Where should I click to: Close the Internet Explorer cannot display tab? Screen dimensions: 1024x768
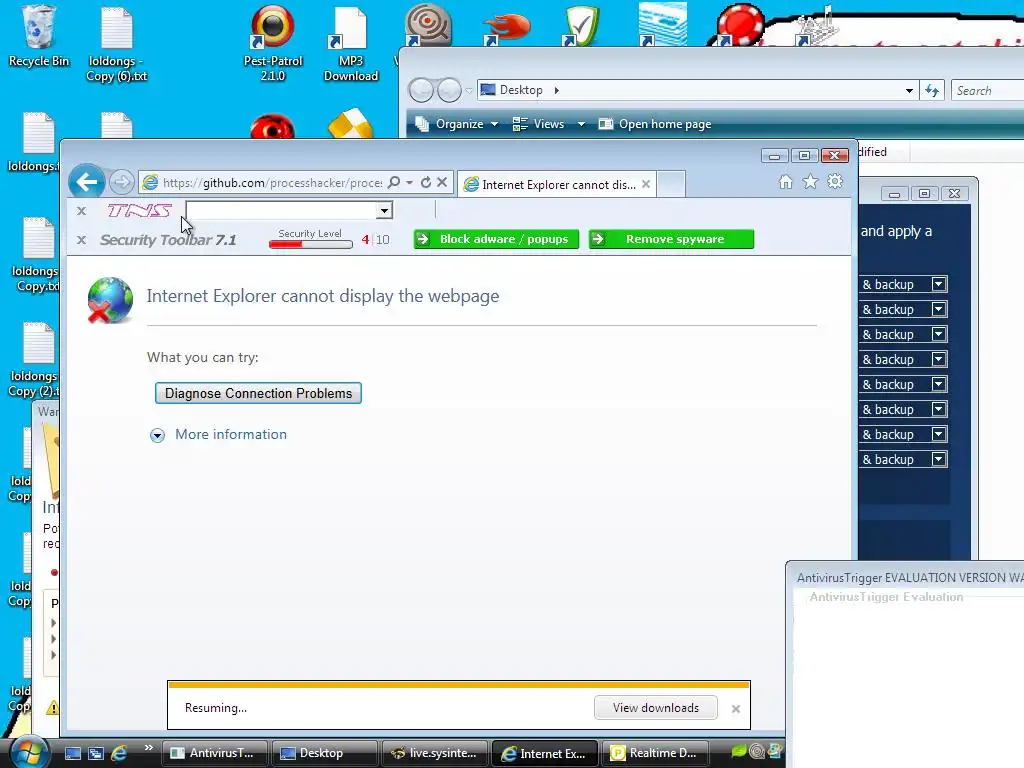pyautogui.click(x=646, y=184)
